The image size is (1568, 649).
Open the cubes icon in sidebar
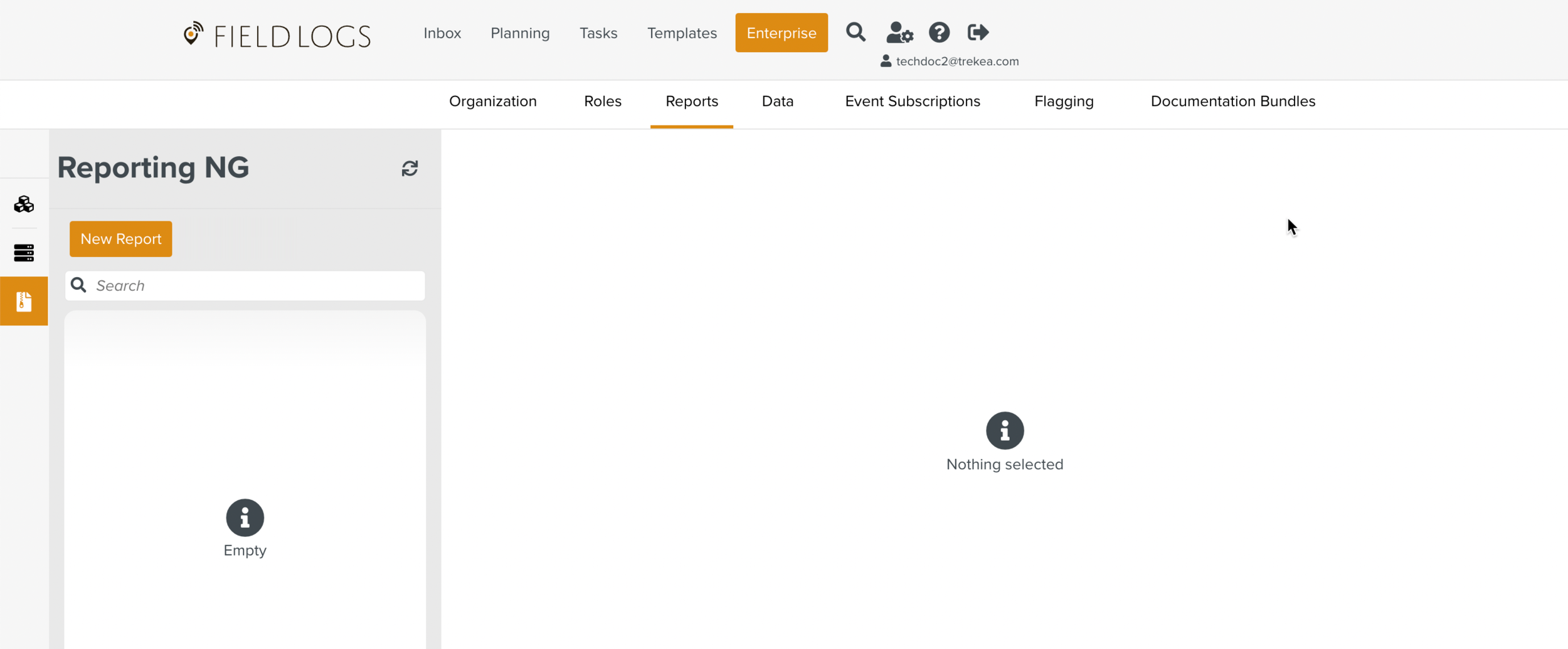[24, 204]
